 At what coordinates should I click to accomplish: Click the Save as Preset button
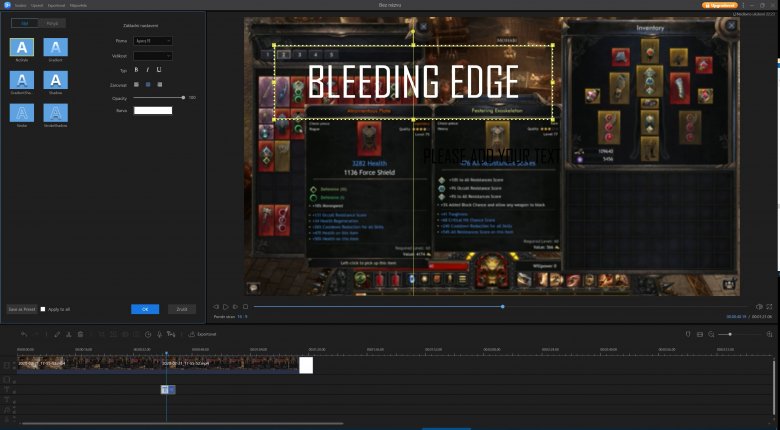[x=22, y=309]
